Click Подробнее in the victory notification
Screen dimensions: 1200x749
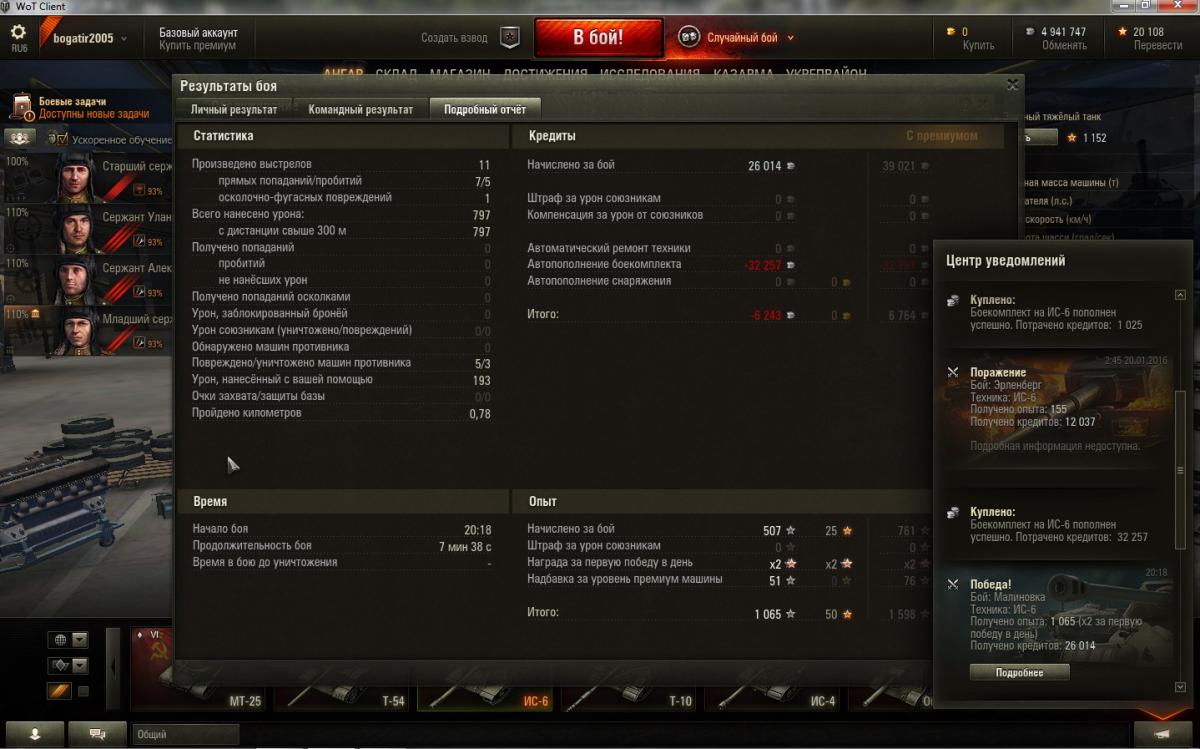(x=1019, y=673)
